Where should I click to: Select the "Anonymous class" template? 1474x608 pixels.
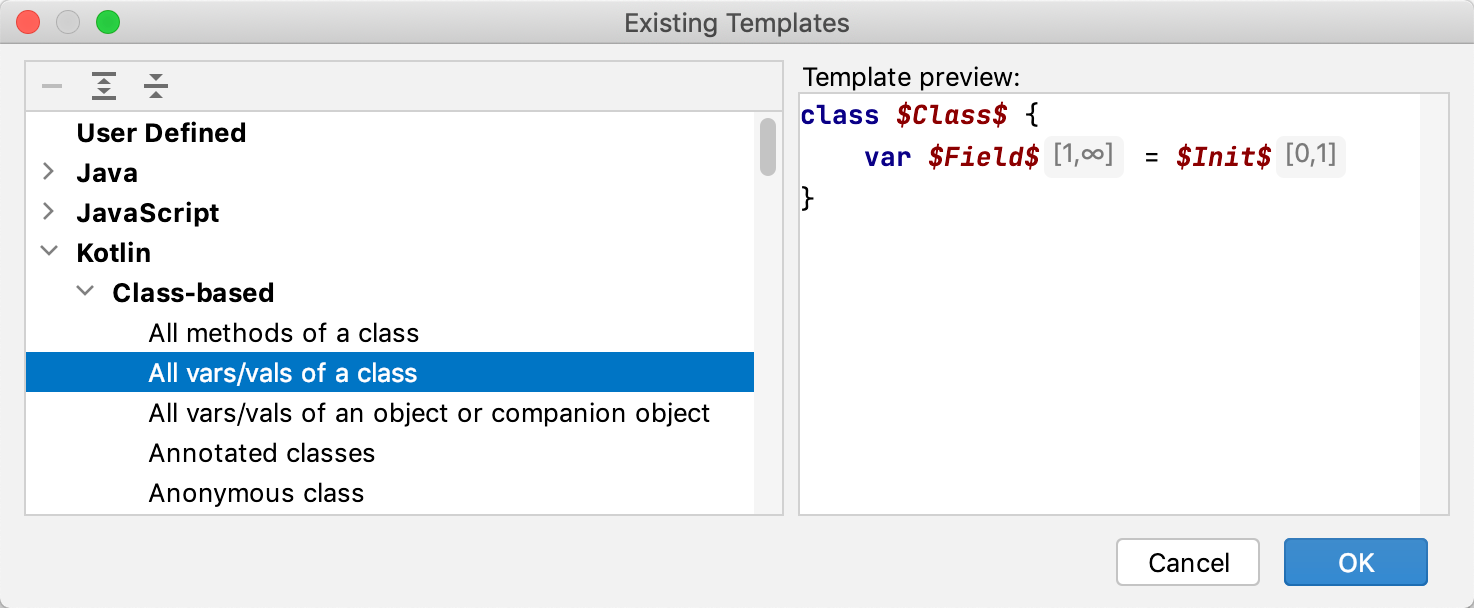257,492
